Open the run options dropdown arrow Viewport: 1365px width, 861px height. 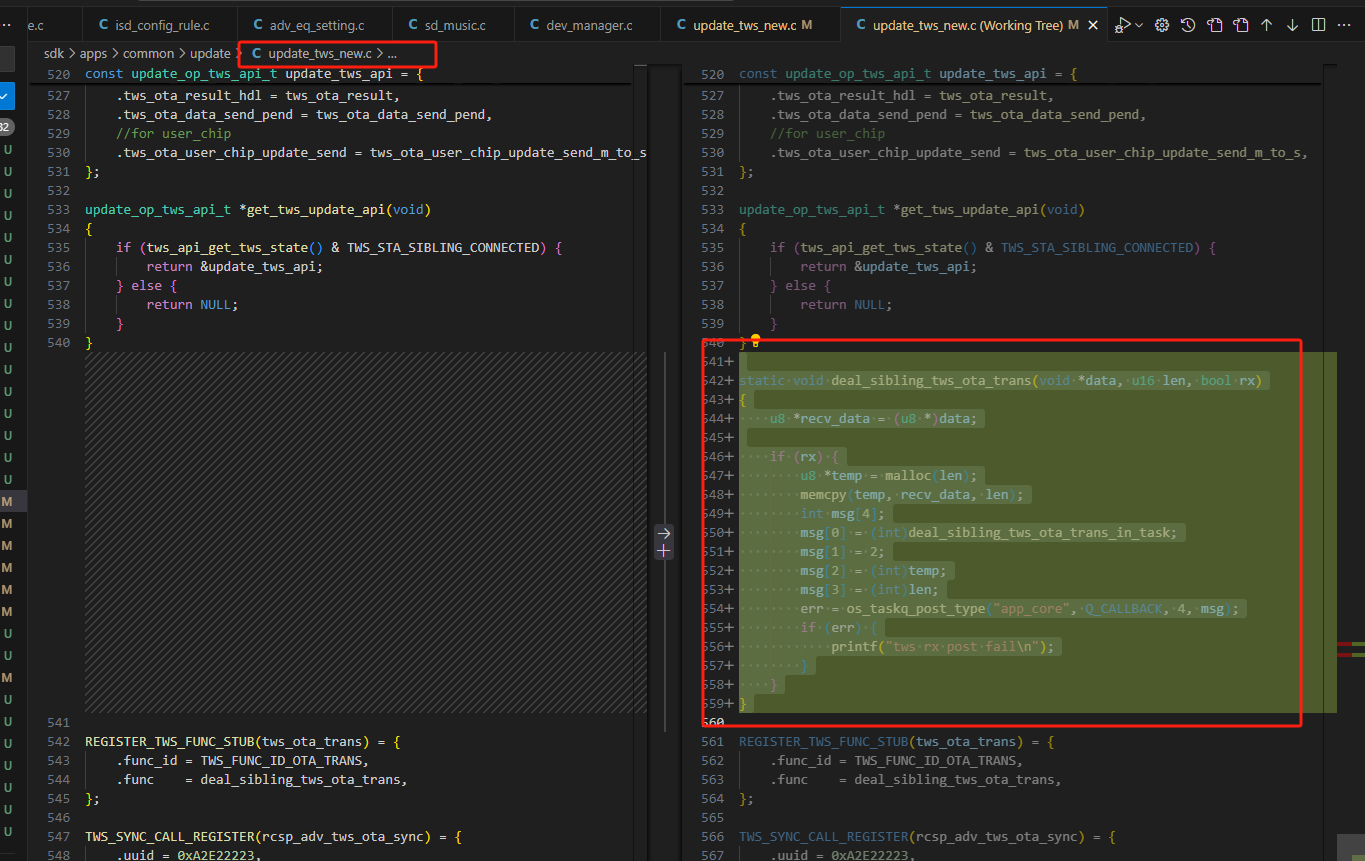point(1138,25)
